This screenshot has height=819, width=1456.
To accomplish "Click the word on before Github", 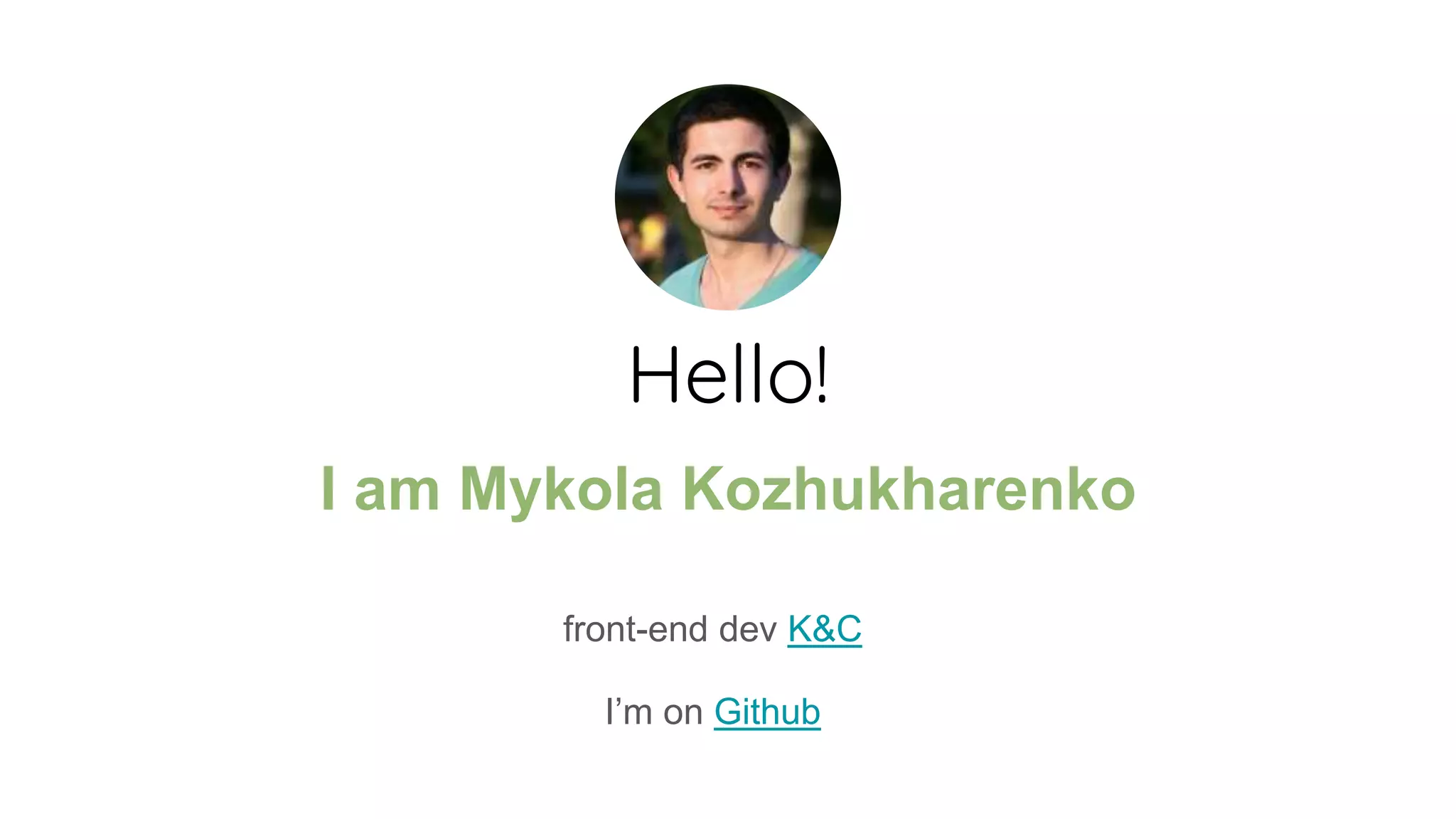I will click(682, 713).
